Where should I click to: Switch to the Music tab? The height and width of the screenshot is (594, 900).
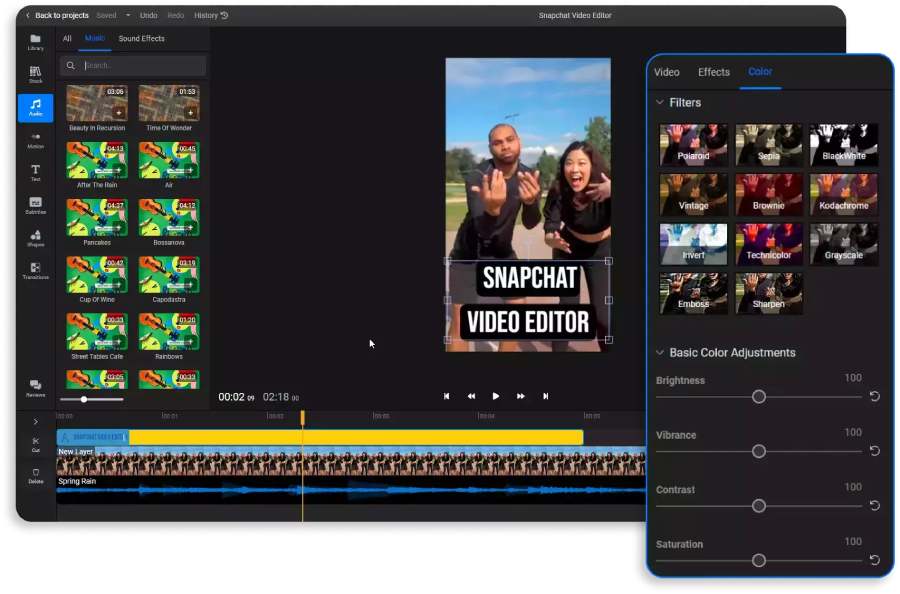coord(95,38)
